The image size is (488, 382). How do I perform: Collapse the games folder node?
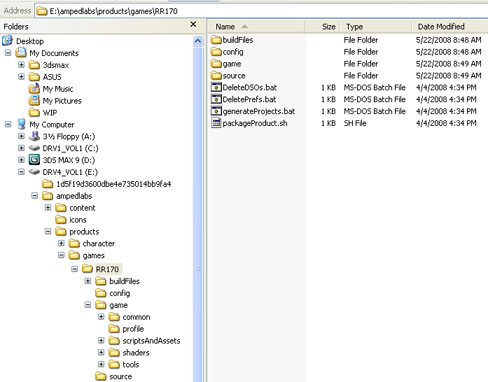(x=61, y=255)
